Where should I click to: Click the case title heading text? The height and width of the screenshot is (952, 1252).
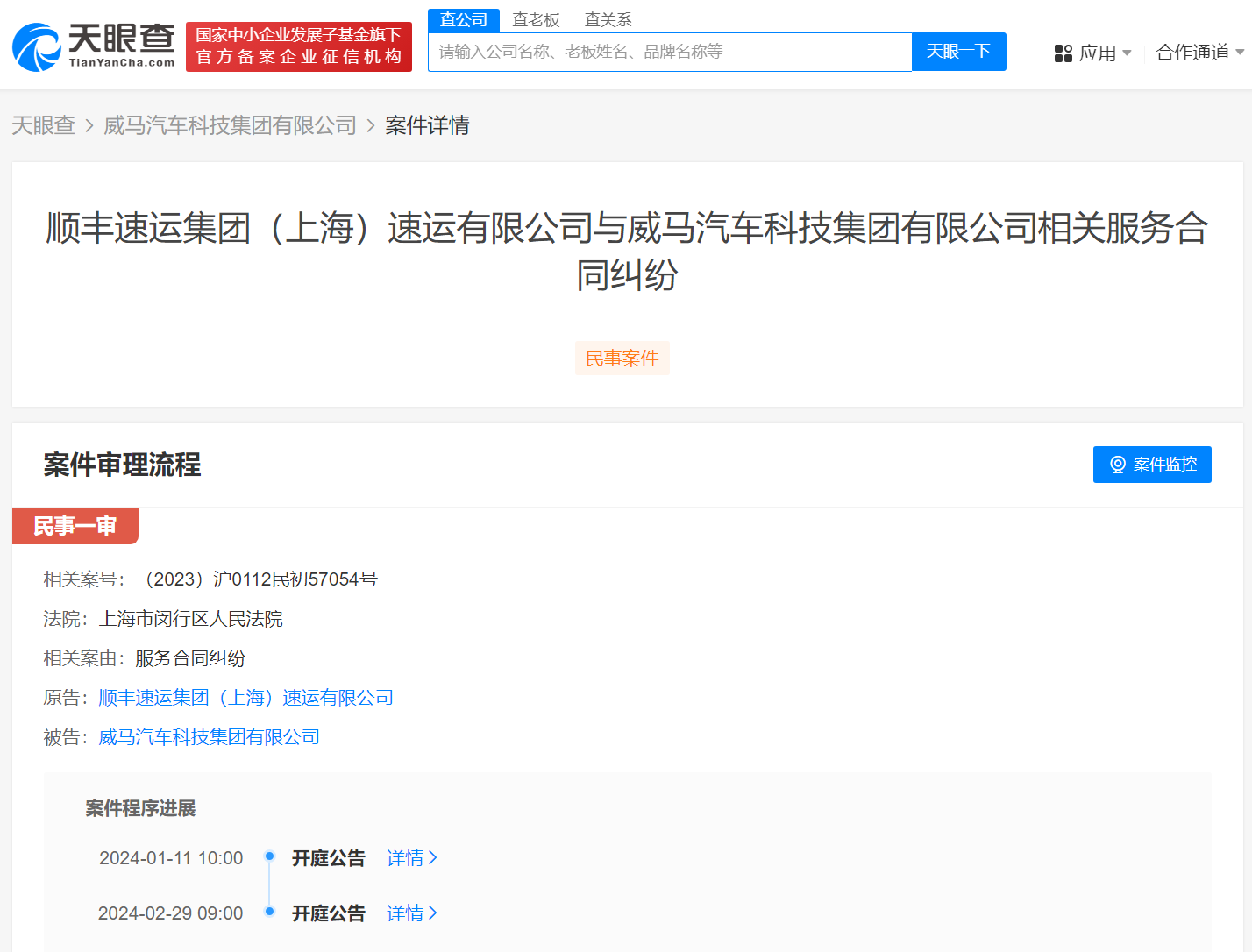(x=627, y=251)
